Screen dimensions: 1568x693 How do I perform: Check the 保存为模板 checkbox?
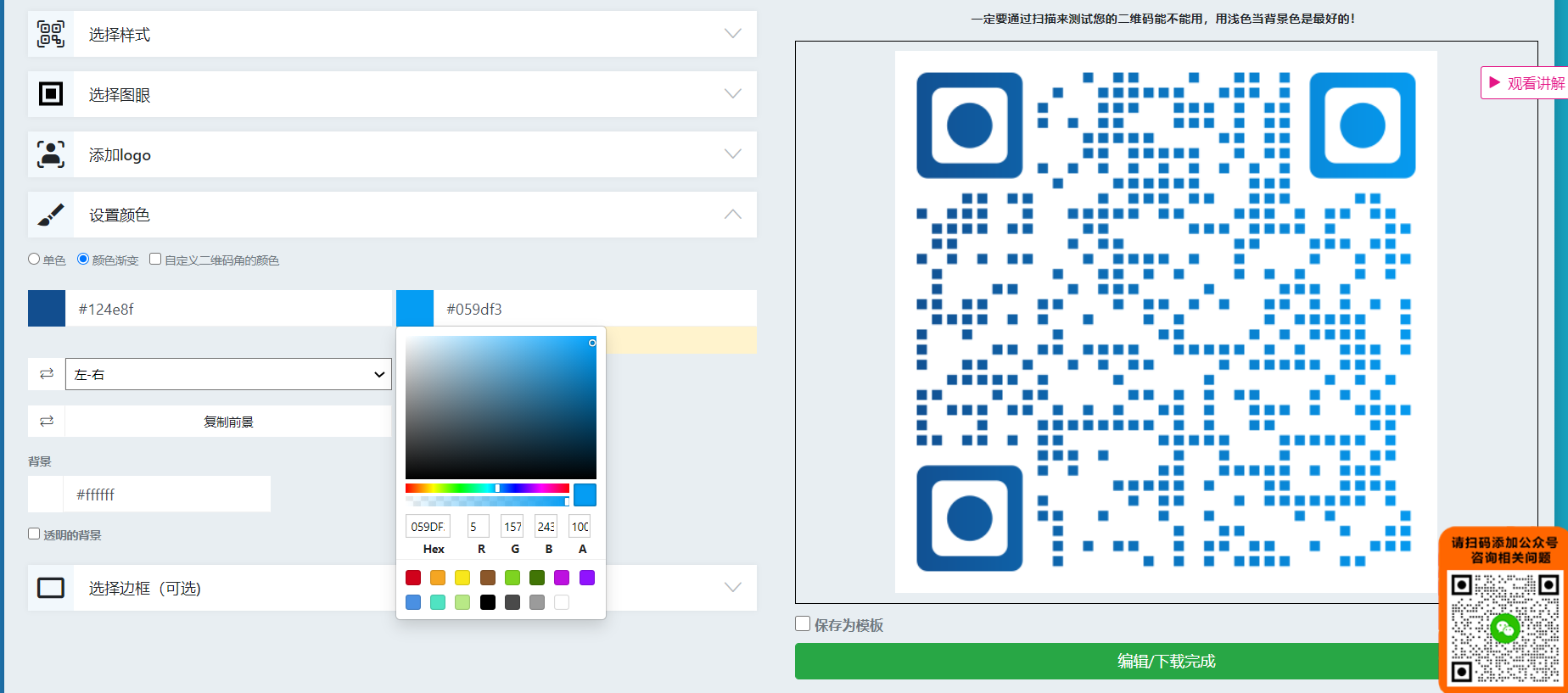(803, 623)
